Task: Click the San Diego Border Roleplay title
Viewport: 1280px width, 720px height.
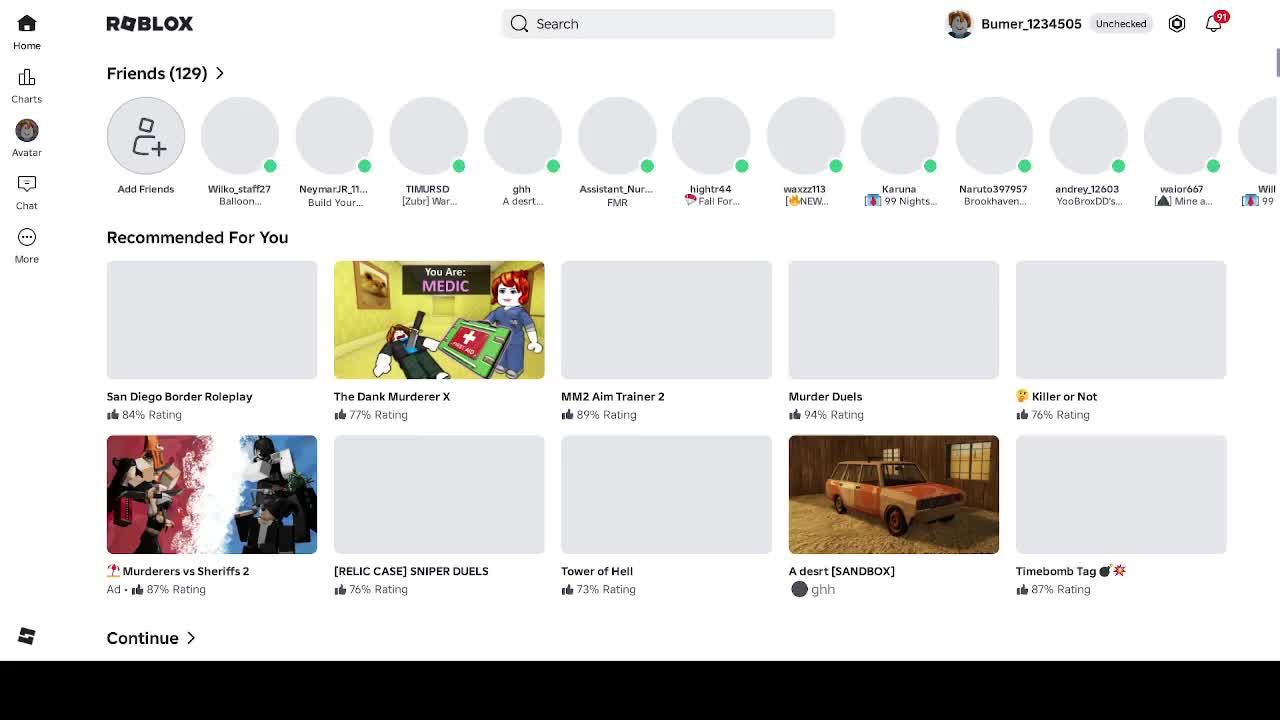Action: point(180,397)
